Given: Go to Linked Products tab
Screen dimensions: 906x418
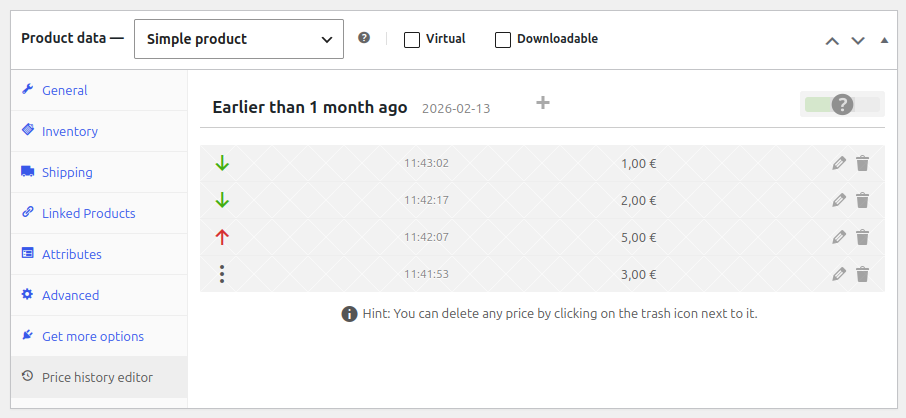Looking at the screenshot, I should click(88, 213).
